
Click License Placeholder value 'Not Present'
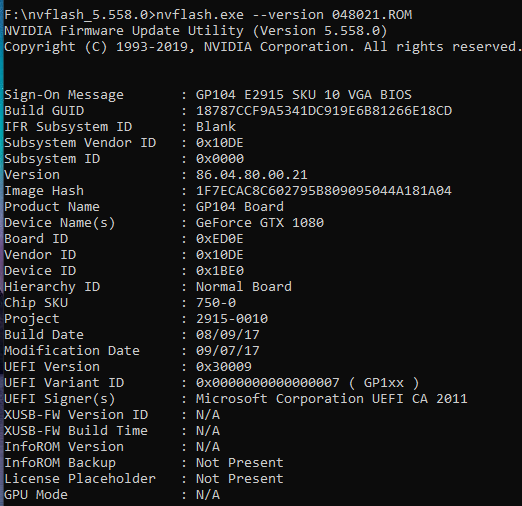240,479
